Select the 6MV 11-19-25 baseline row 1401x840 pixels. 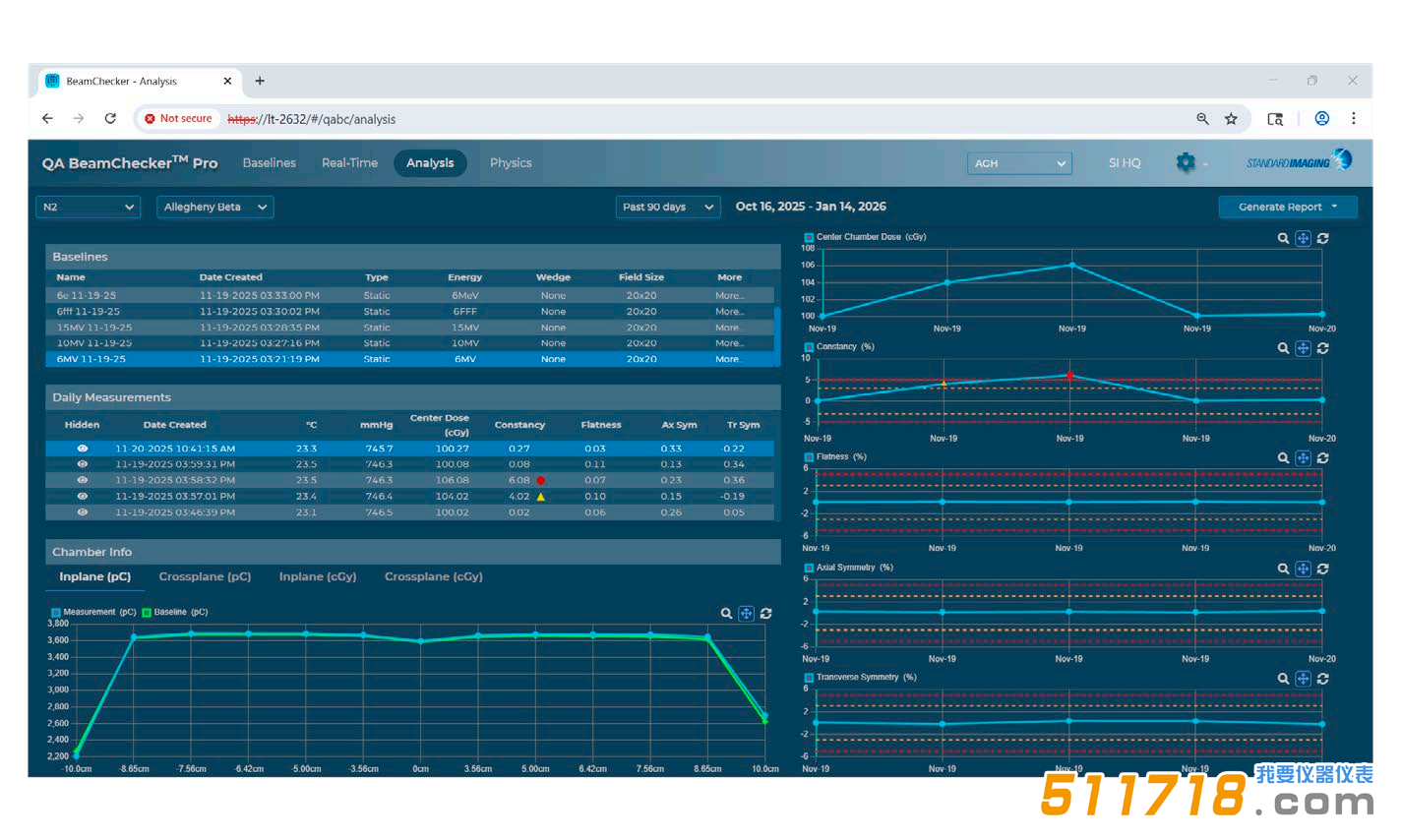coord(410,359)
